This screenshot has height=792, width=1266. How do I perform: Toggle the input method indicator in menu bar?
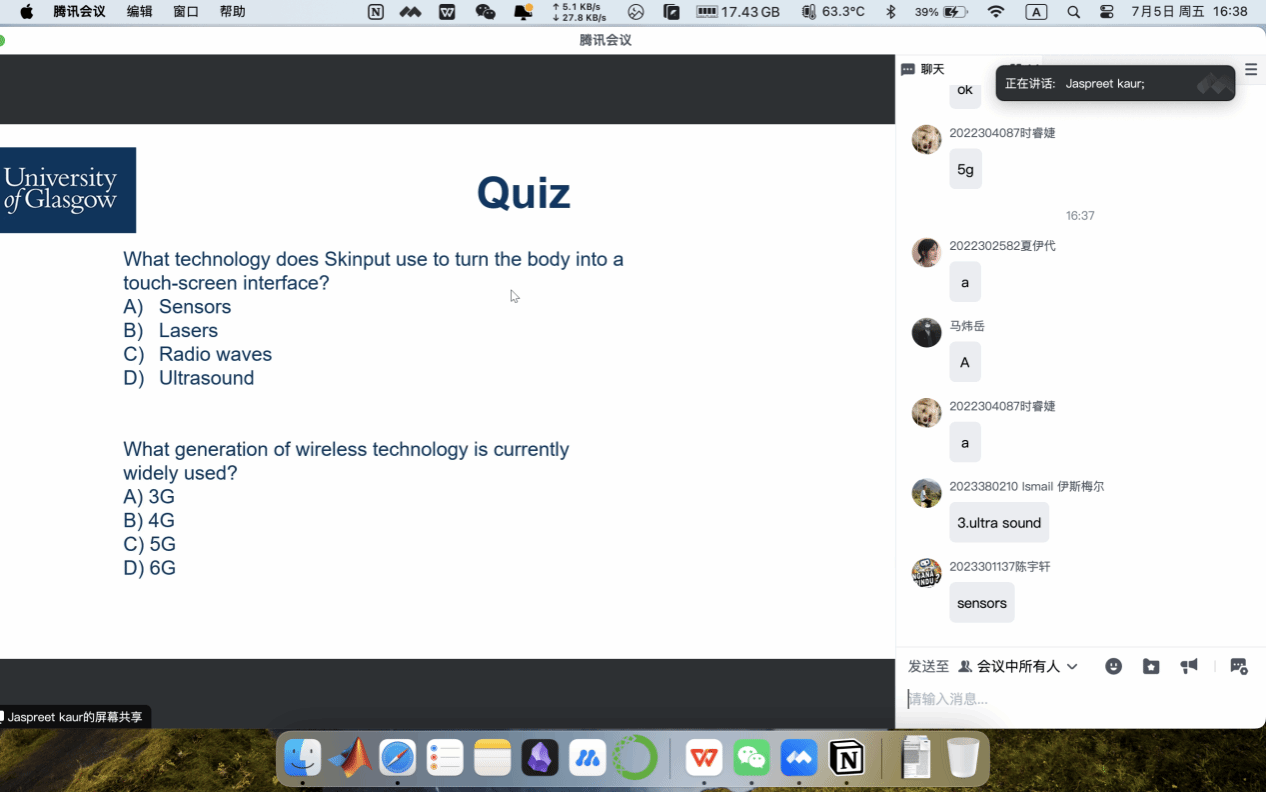tap(1036, 12)
